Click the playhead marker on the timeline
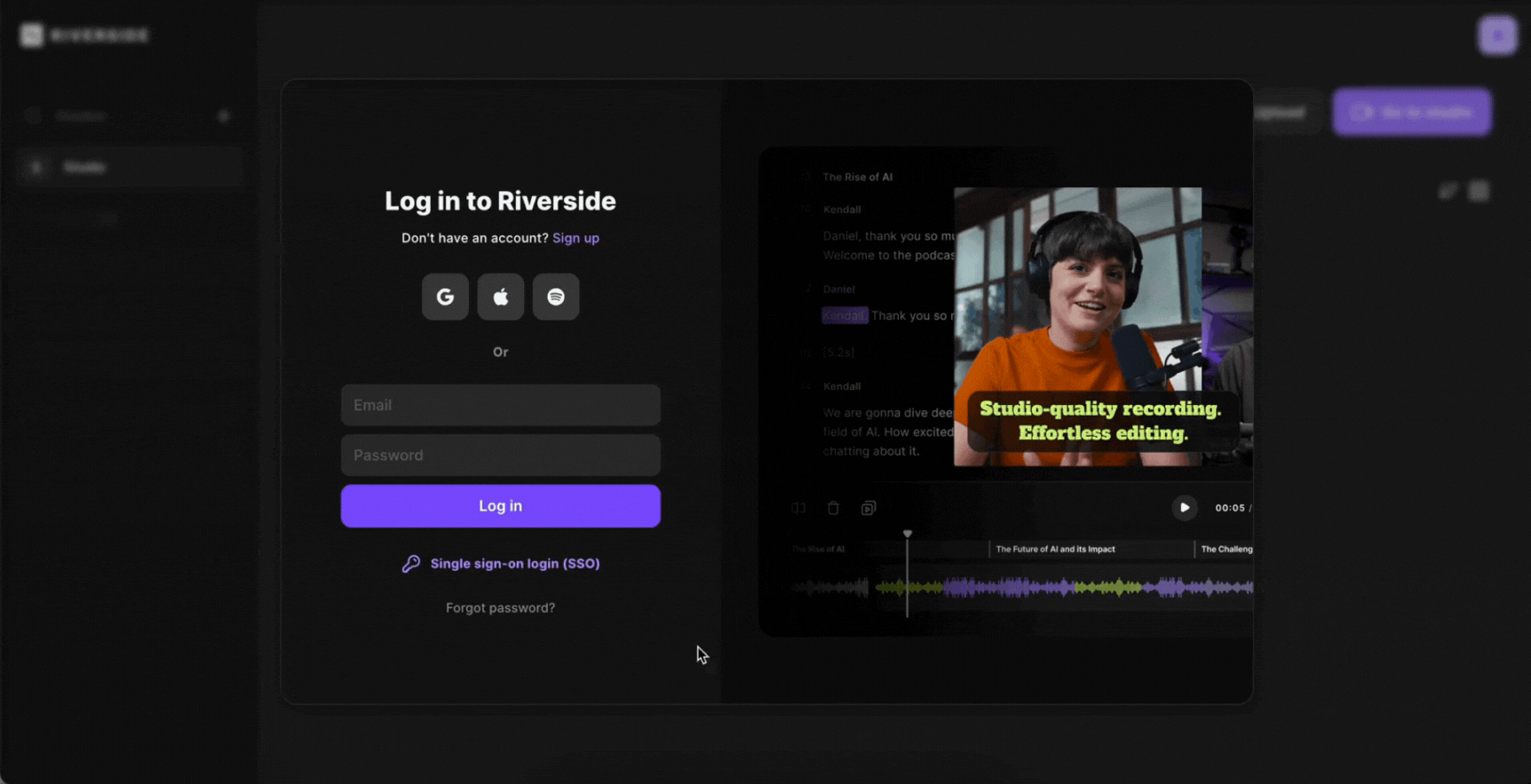Image resolution: width=1531 pixels, height=784 pixels. [908, 535]
